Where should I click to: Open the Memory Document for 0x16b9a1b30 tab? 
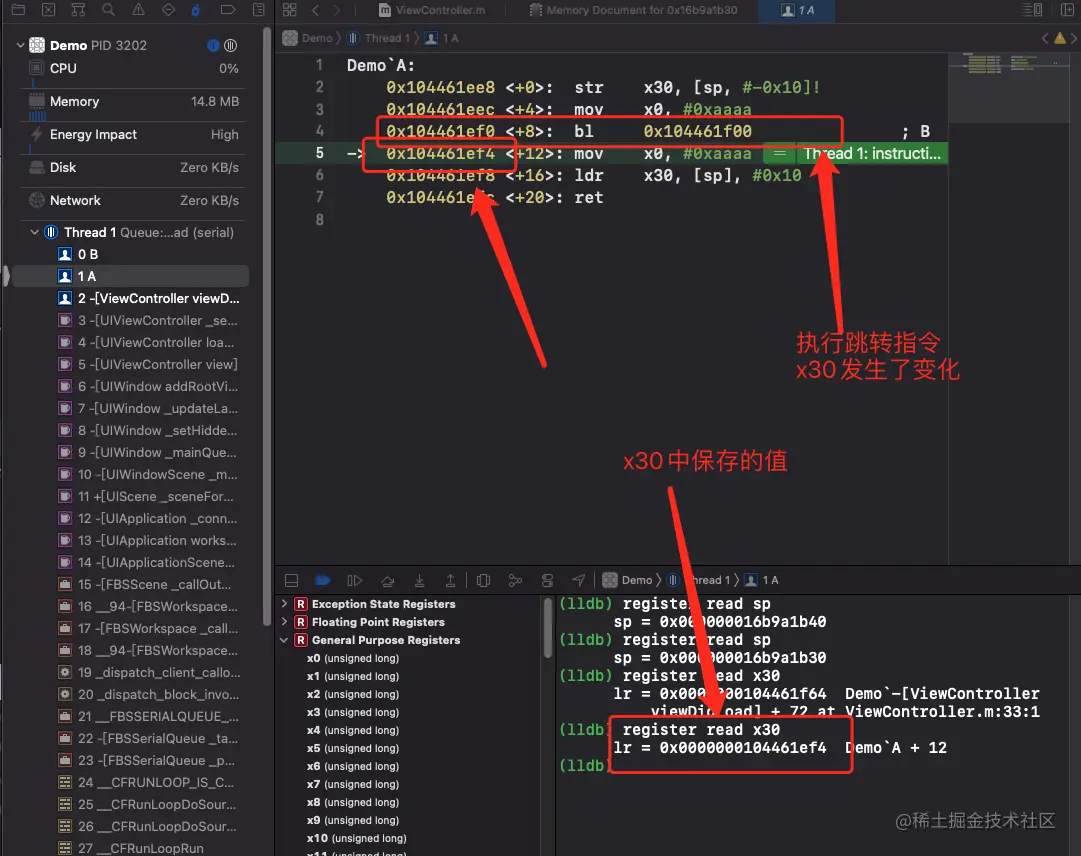pos(633,10)
